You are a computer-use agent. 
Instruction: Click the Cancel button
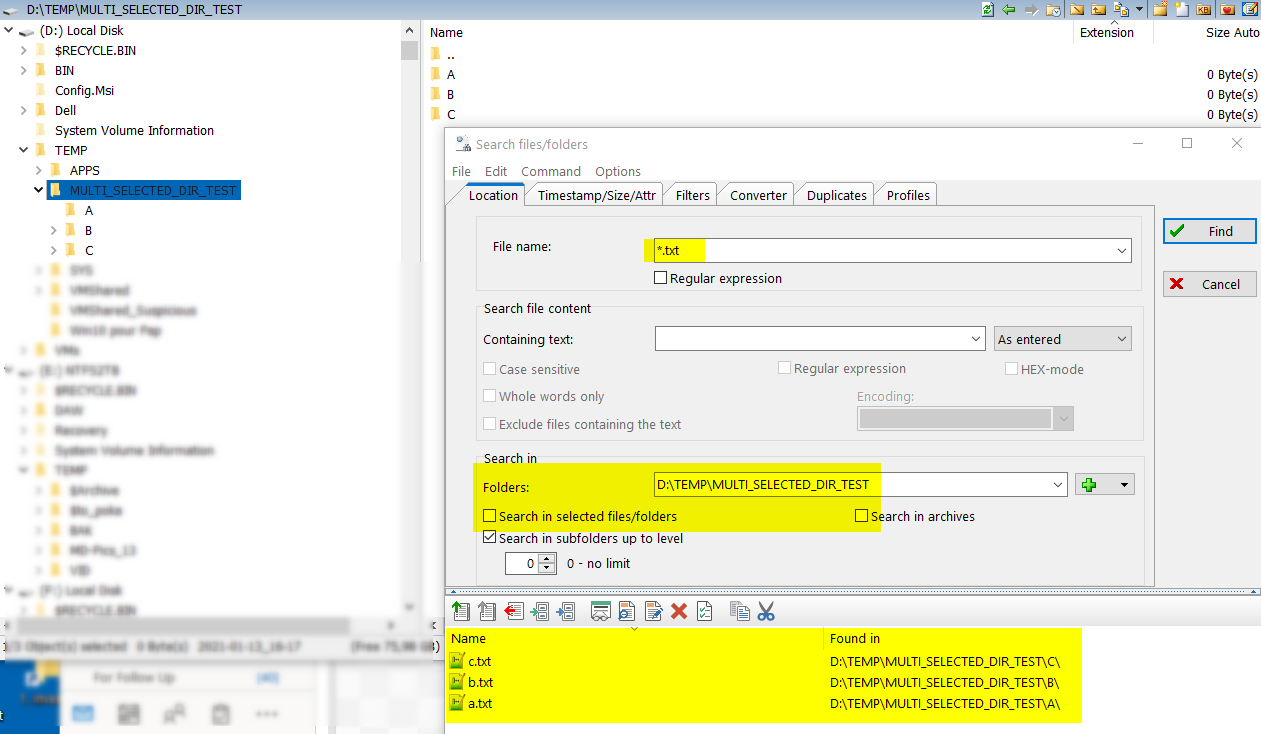[x=1209, y=284]
